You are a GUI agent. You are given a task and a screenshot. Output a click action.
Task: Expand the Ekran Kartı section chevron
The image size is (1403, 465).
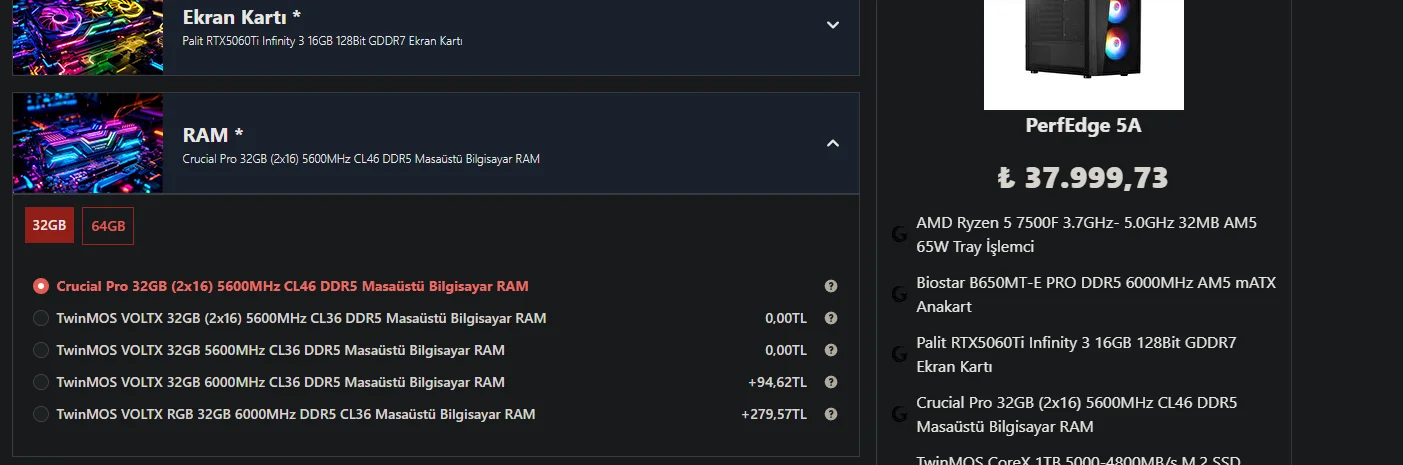coord(833,25)
